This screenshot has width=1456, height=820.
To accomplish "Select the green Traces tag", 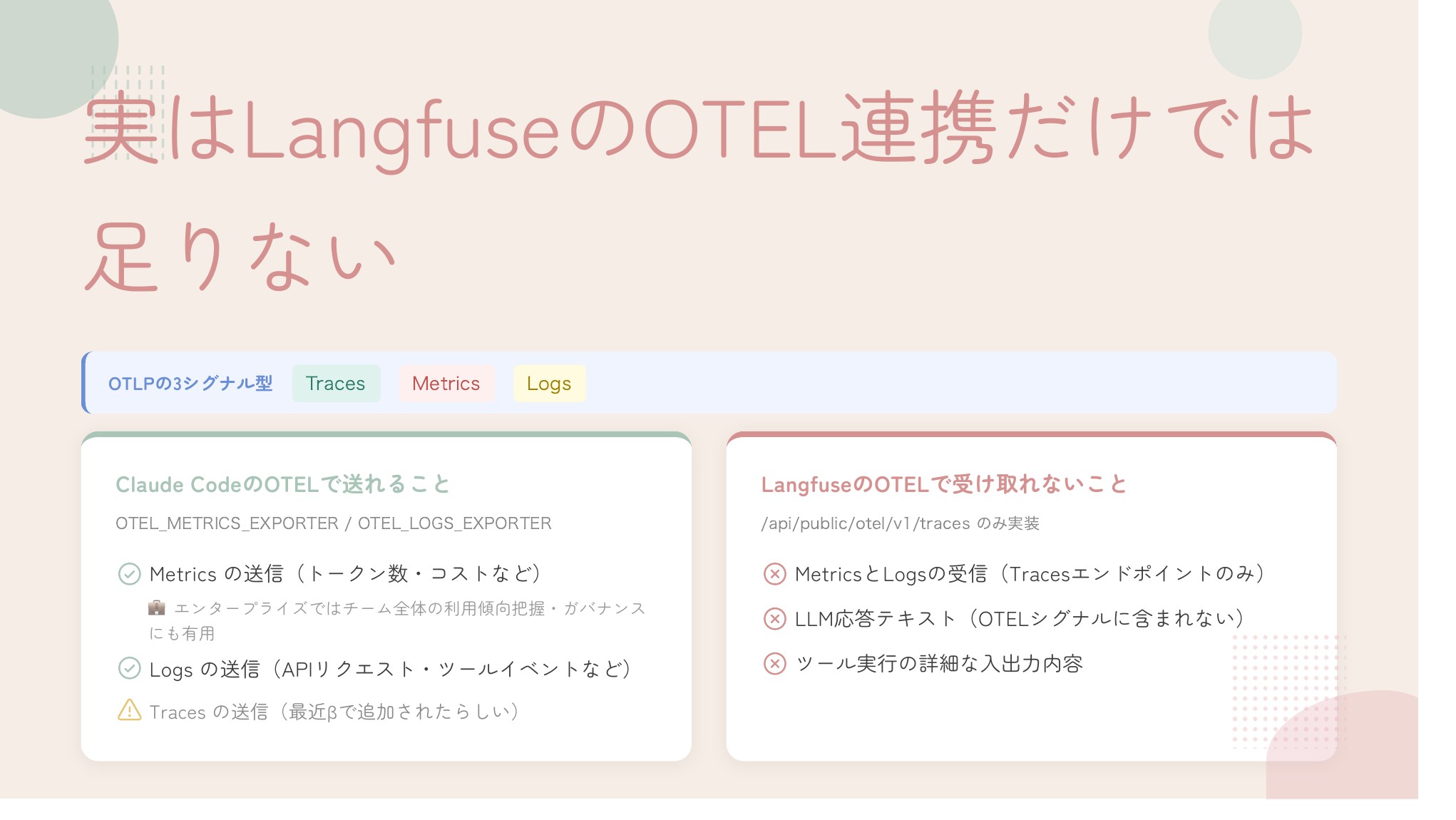I will click(336, 384).
